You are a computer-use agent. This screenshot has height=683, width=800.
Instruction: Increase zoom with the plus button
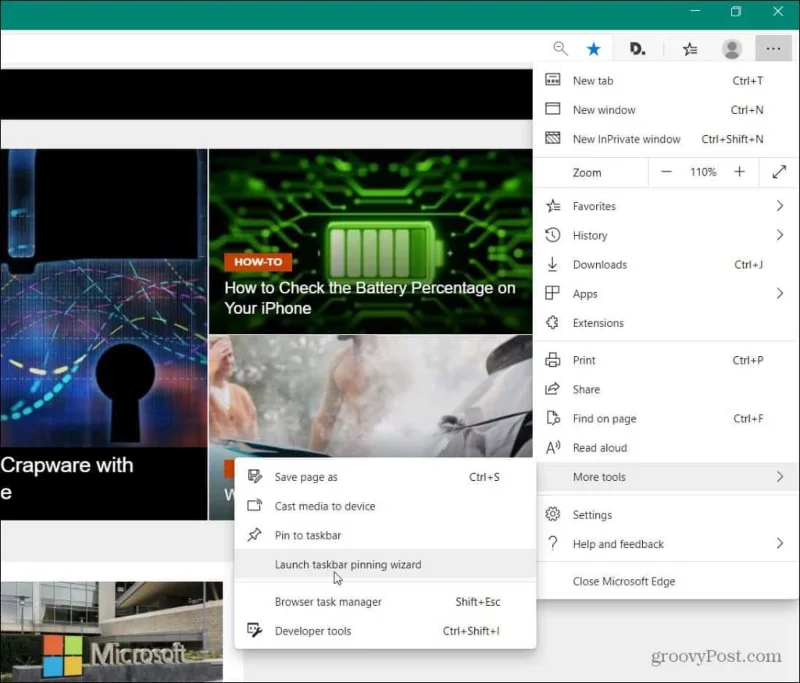point(739,172)
